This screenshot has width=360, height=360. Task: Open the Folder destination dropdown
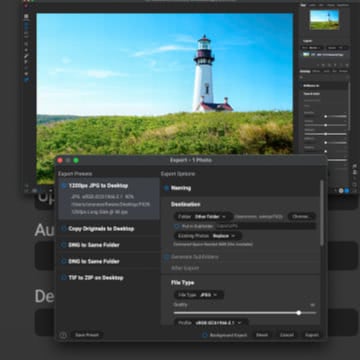[203, 217]
